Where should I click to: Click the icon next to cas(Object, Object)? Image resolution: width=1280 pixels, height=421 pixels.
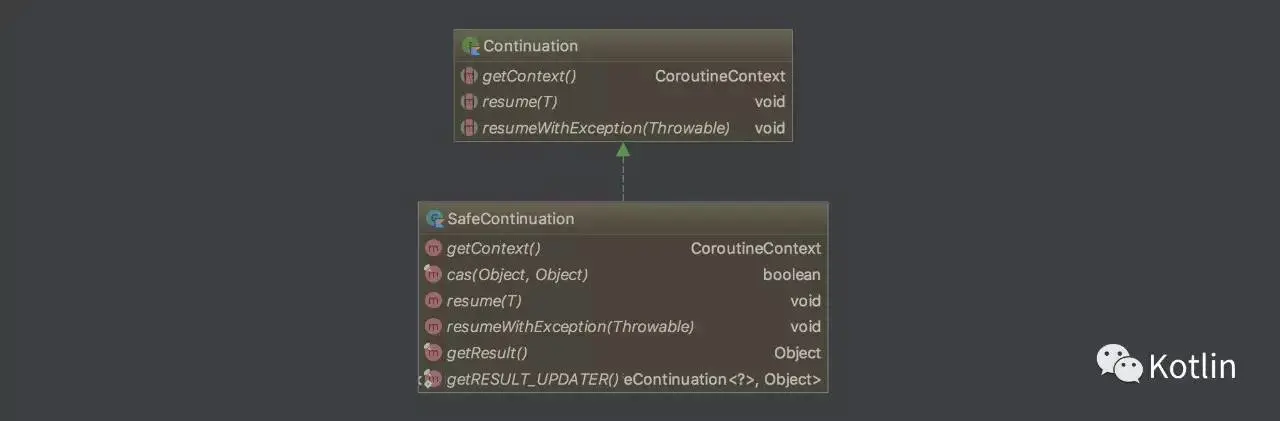pos(433,274)
